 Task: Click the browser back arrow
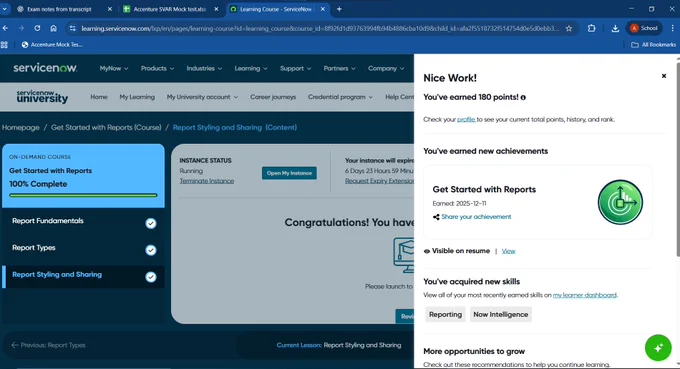pos(5,28)
